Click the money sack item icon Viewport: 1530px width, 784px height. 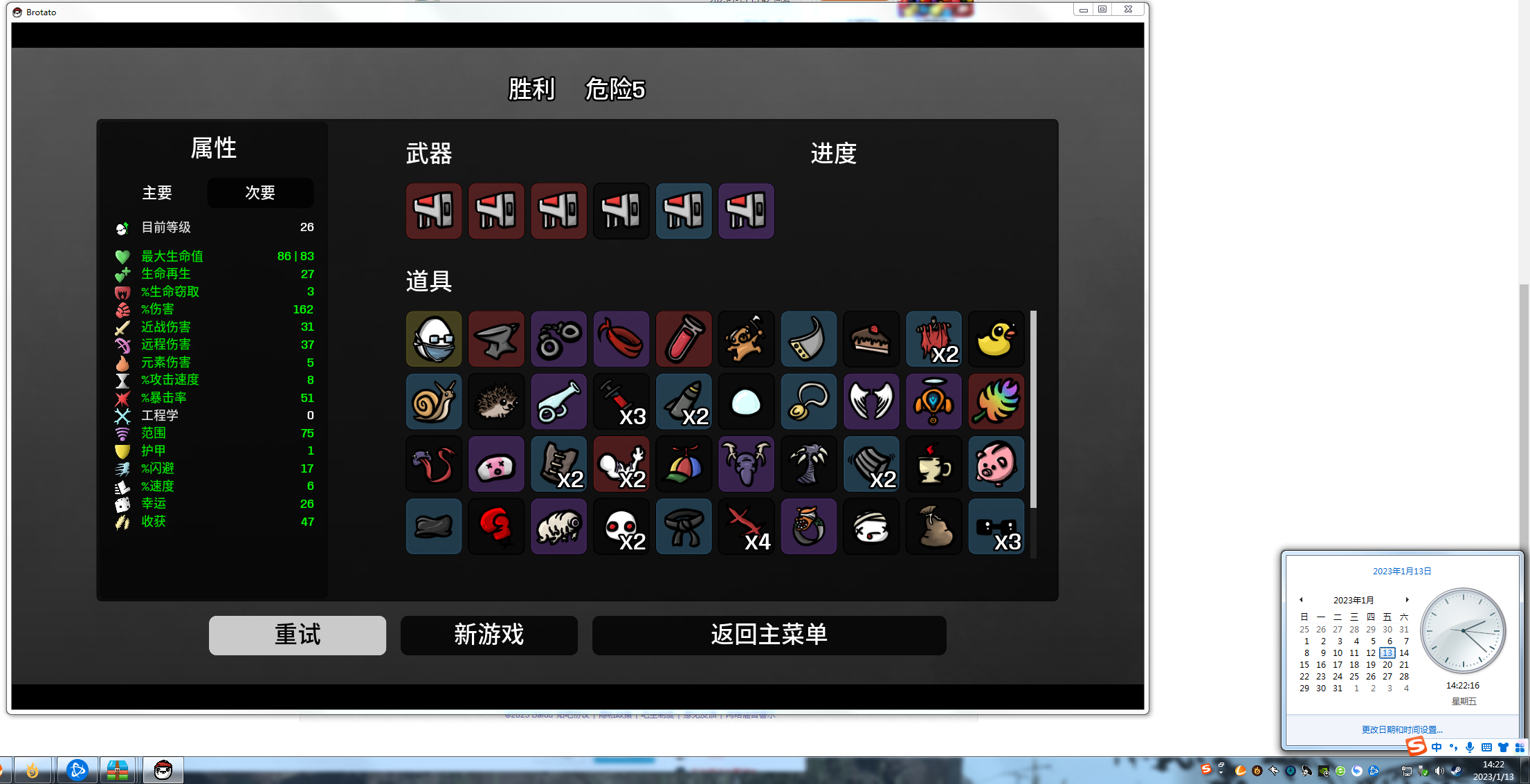pos(934,527)
